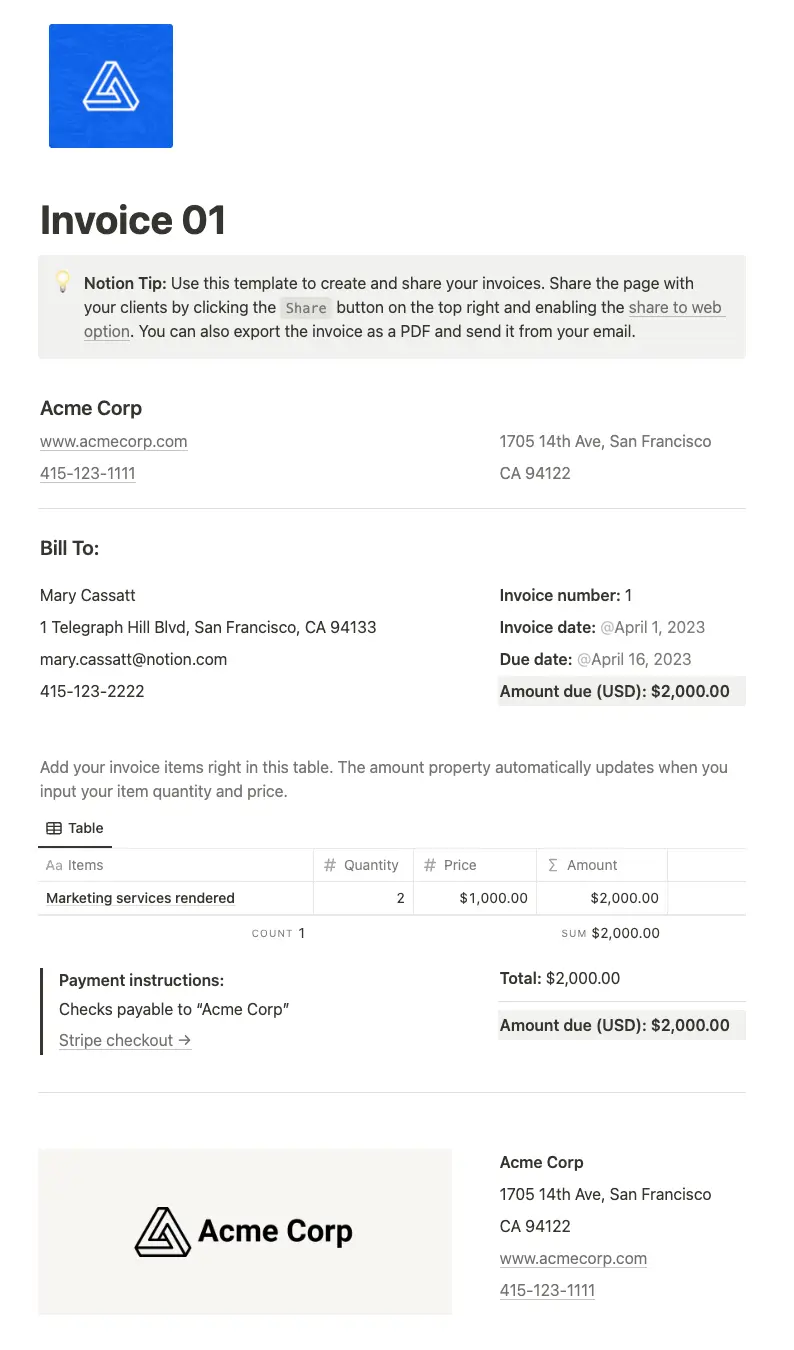Screen dimensions: 794x1350
Task: Click the 415-123-1111 phone link below the website
Action: click(87, 473)
